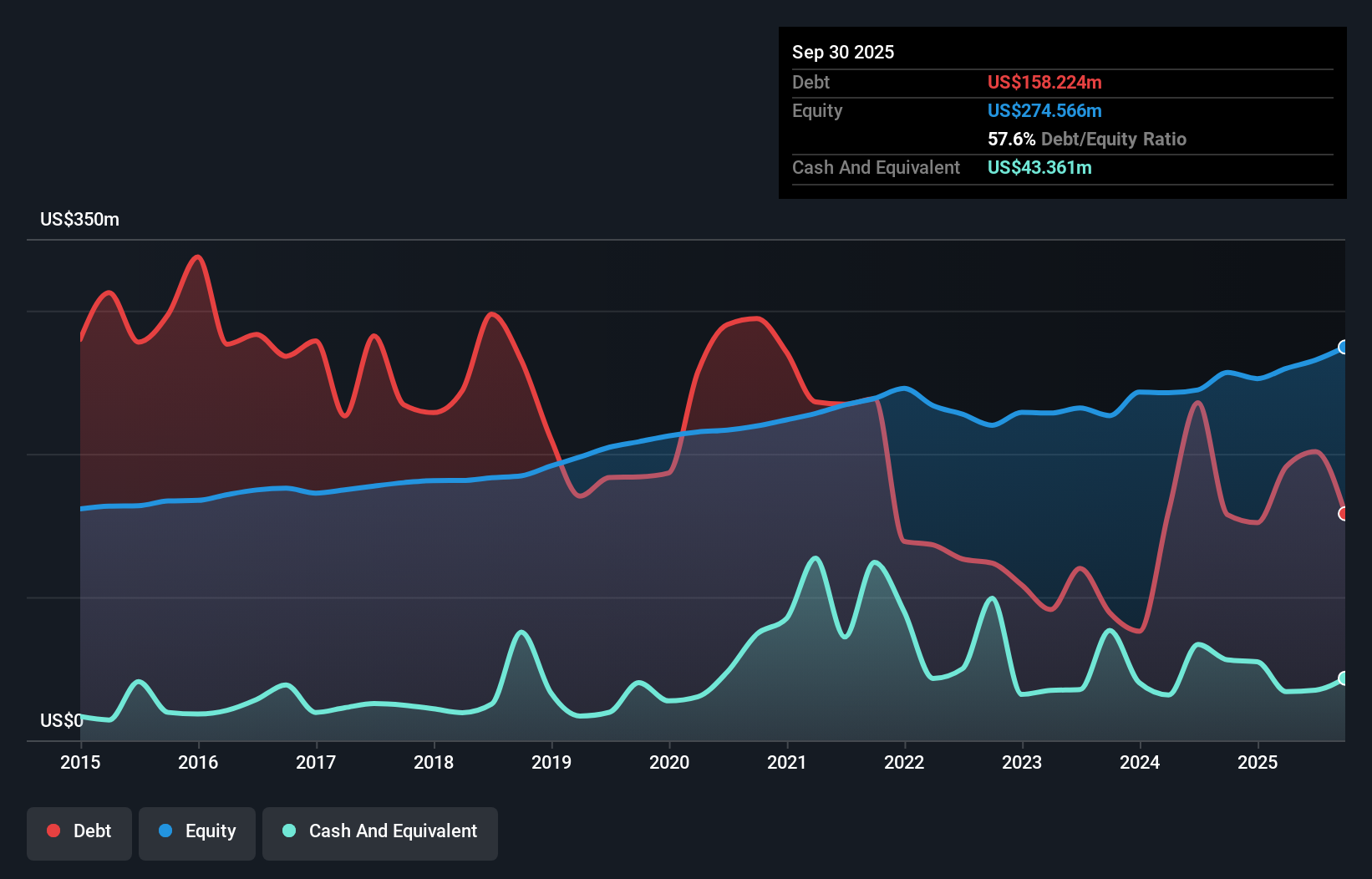Click the teal Cash And Equivalent legend dot
This screenshot has width=1372, height=879.
tap(289, 831)
